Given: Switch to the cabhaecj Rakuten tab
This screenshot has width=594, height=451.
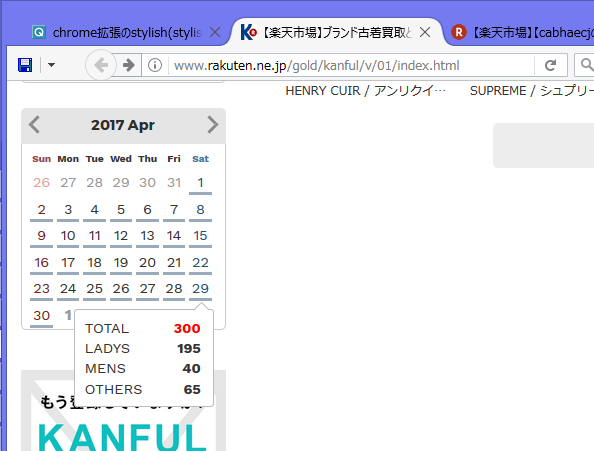Looking at the screenshot, I should tap(523, 33).
